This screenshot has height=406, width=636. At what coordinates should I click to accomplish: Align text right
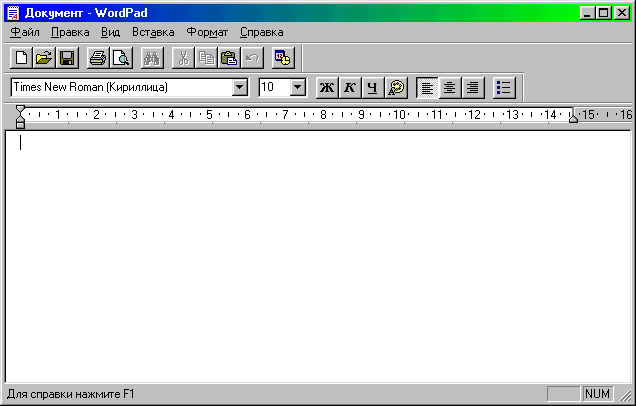473,87
